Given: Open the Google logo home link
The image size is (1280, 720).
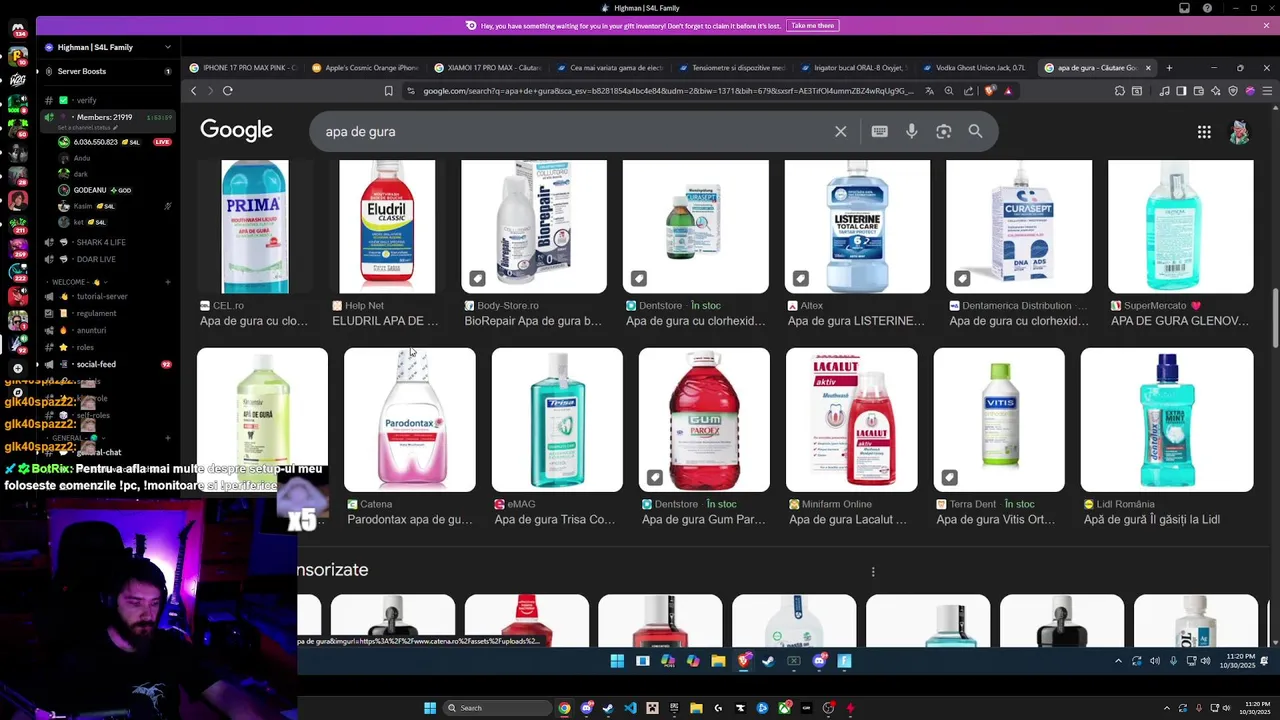Looking at the screenshot, I should click(x=236, y=130).
